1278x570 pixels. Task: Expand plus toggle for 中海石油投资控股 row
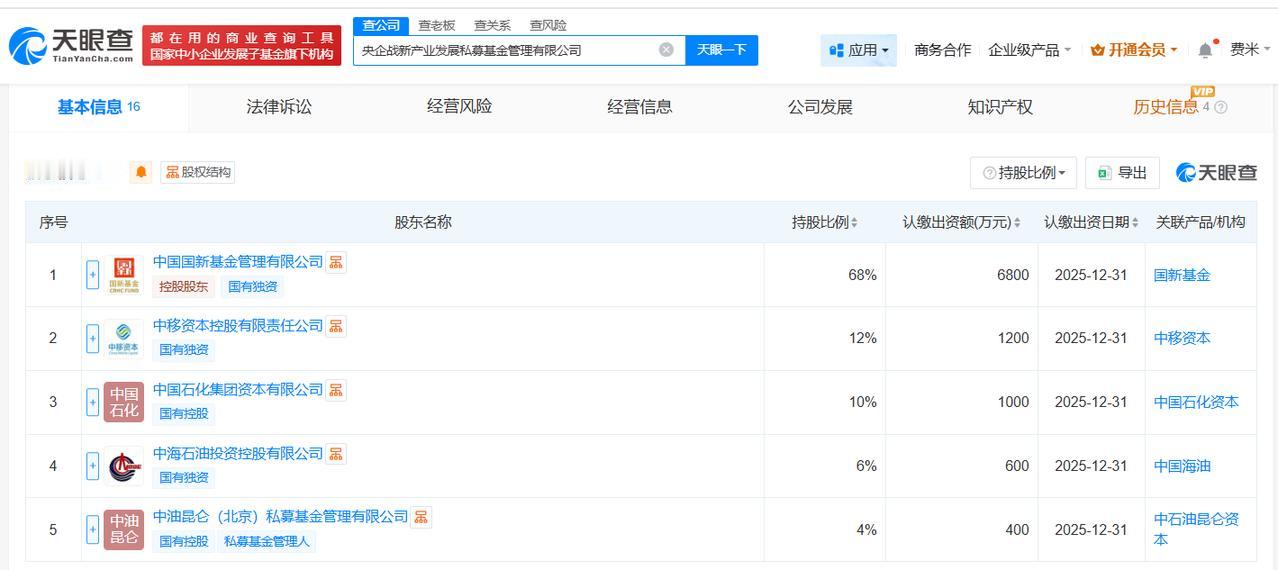[x=93, y=466]
